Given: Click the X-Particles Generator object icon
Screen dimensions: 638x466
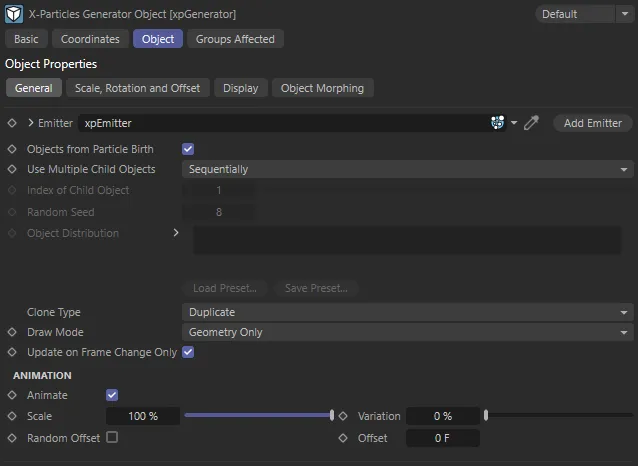Looking at the screenshot, I should click(x=15, y=14).
